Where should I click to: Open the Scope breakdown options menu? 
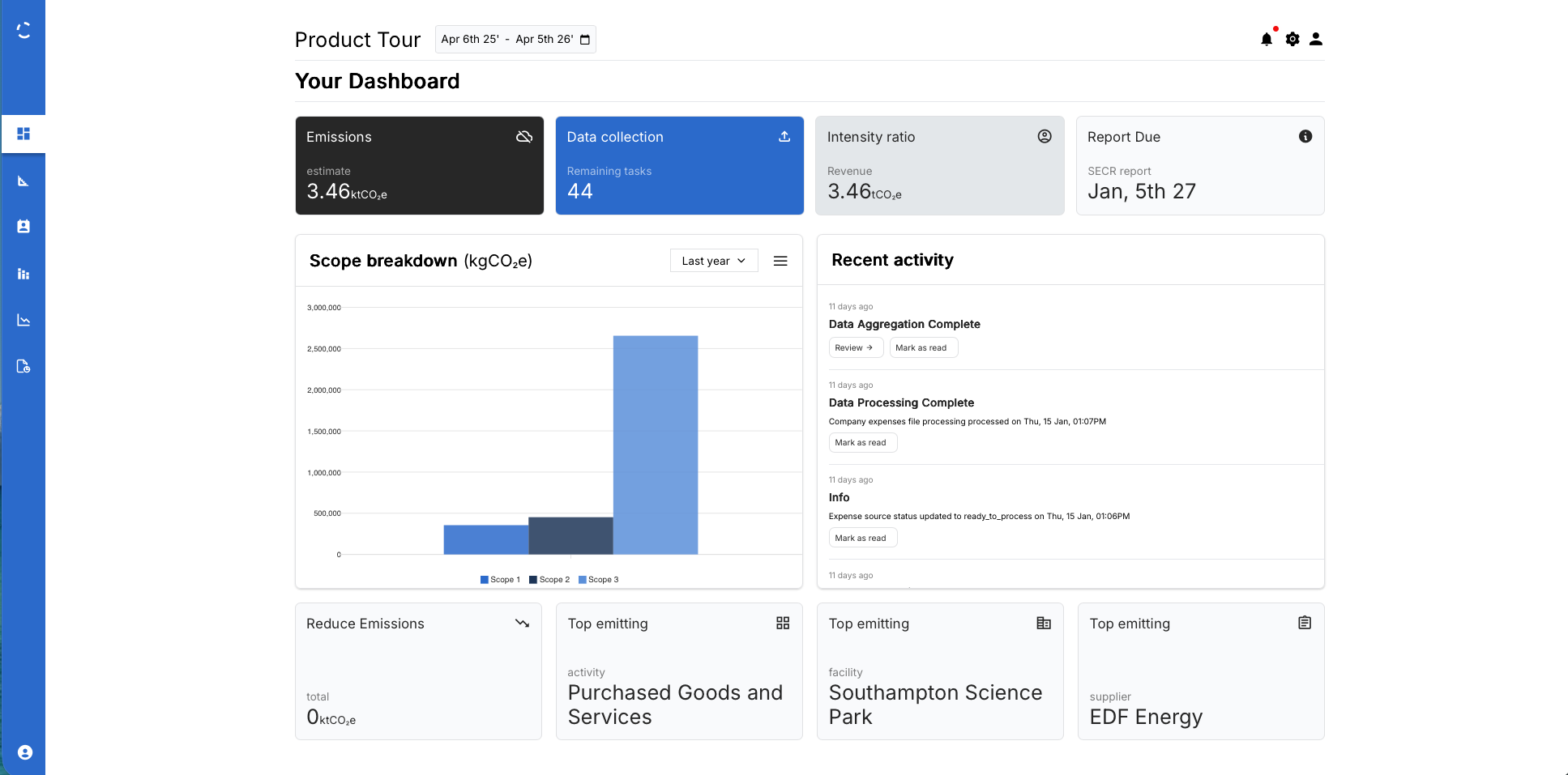(x=780, y=260)
